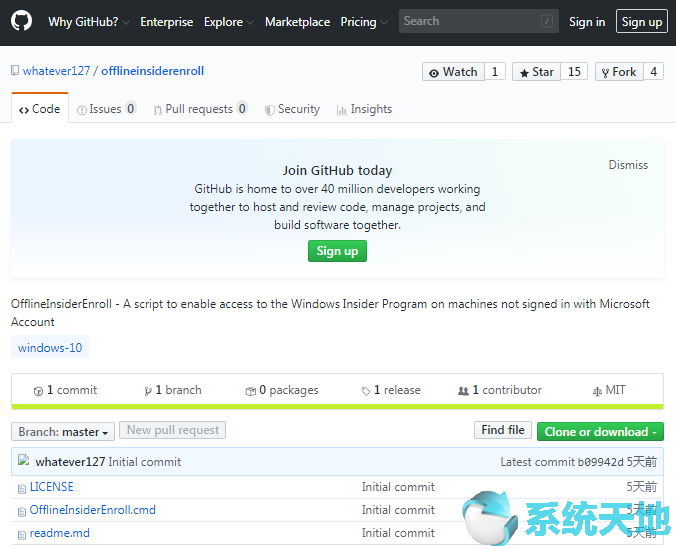Switch to the Security tab

(x=292, y=109)
